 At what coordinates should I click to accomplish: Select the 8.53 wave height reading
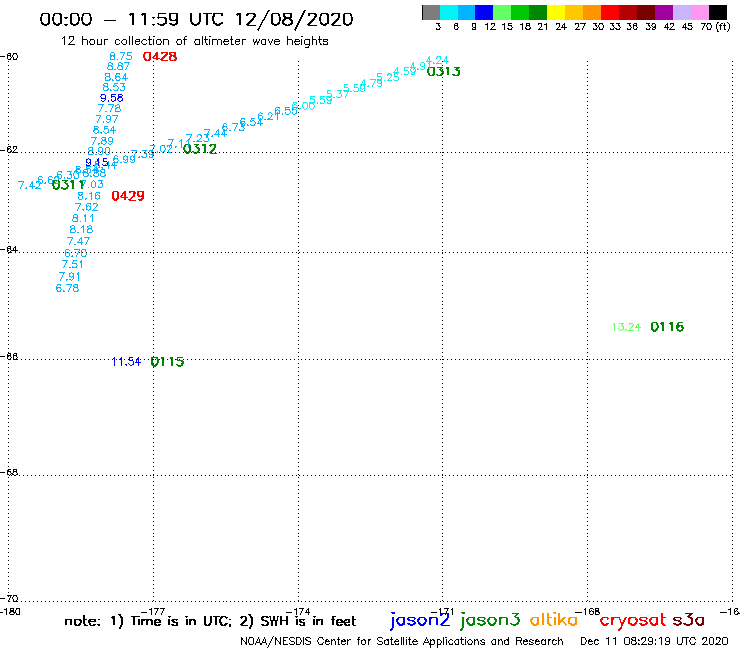click(x=114, y=87)
